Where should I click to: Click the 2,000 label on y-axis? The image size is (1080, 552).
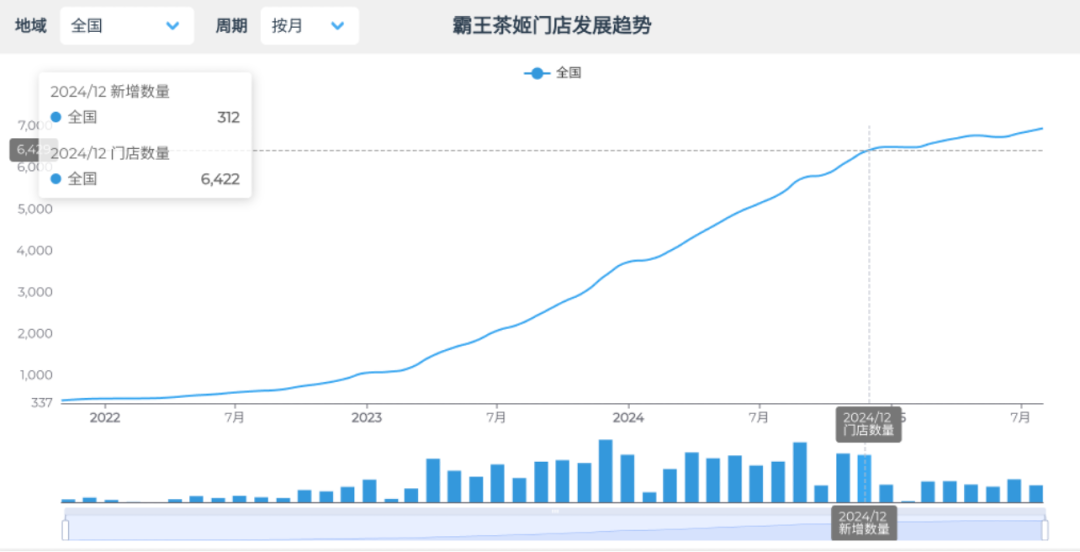pyautogui.click(x=34, y=334)
